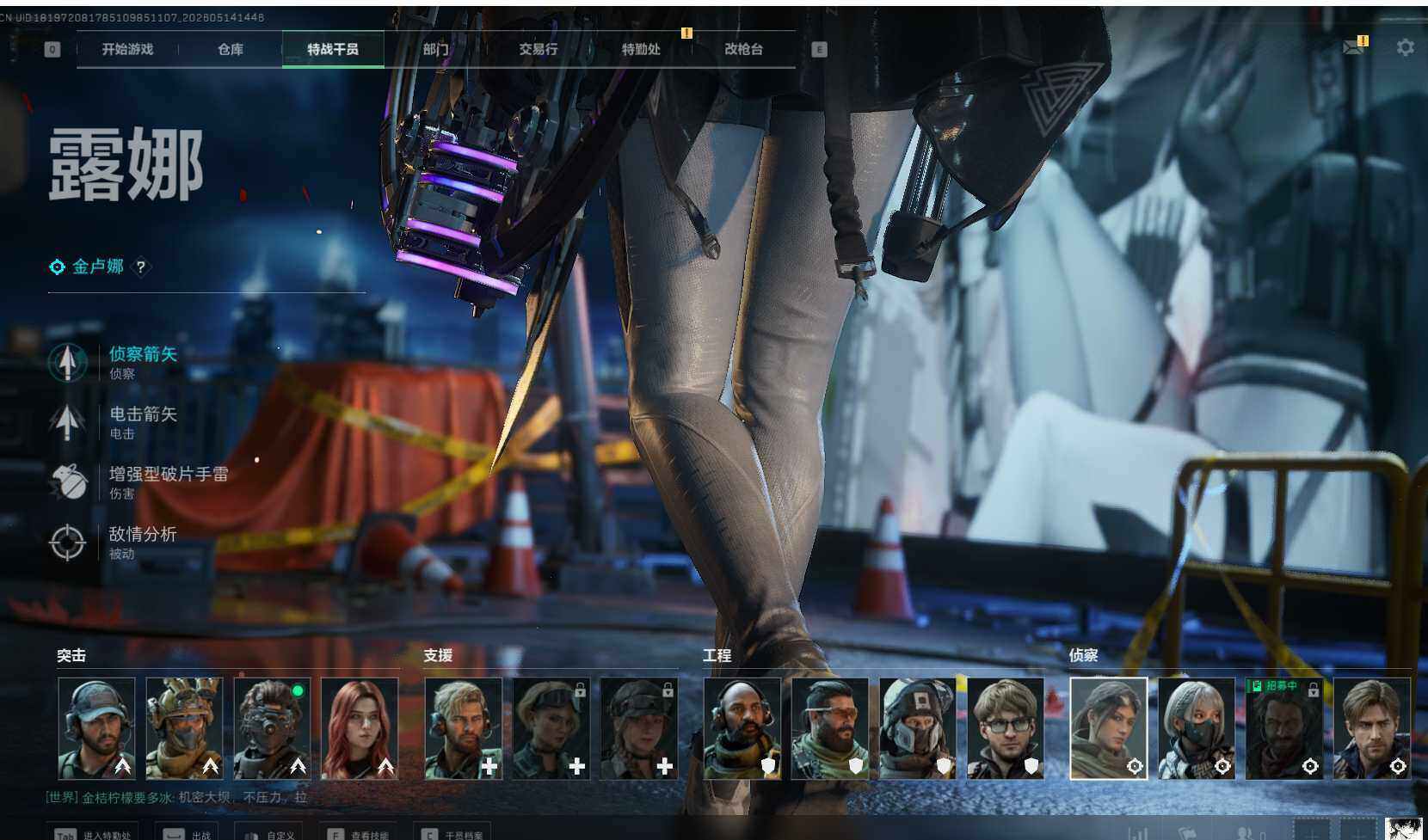The width and height of the screenshot is (1428, 840).
Task: Open the 开始游戏 tab
Action: coord(127,50)
